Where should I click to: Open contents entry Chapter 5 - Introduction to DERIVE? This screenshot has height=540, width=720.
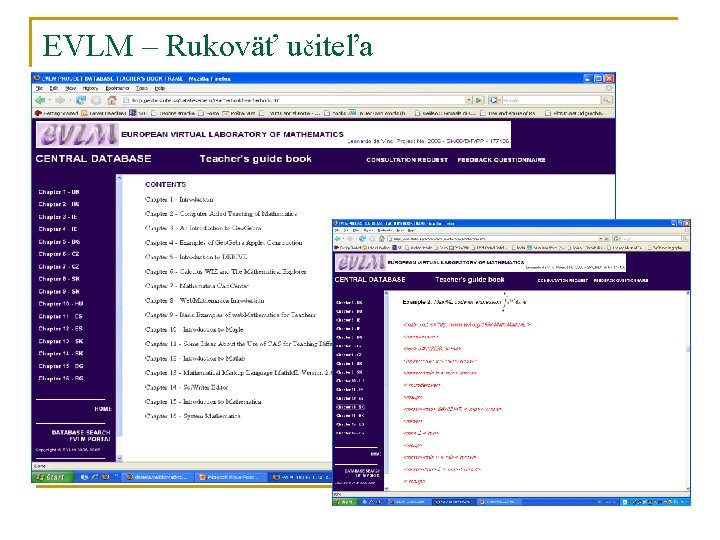point(196,257)
